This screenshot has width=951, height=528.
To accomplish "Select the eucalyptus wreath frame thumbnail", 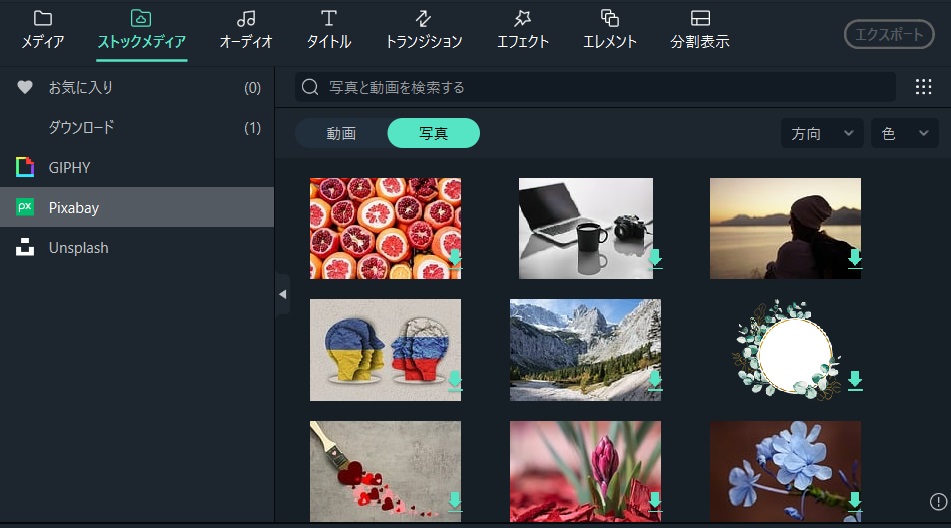I will pos(785,350).
